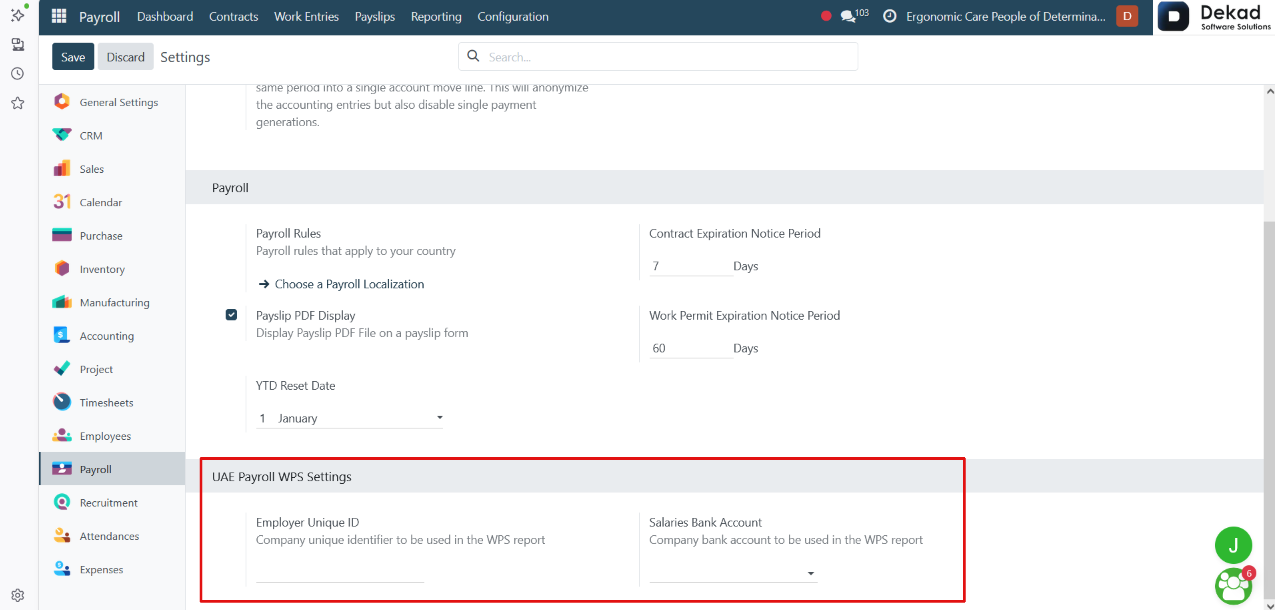The width and height of the screenshot is (1275, 610).
Task: Click the General Settings icon in sidebar
Action: pos(62,102)
